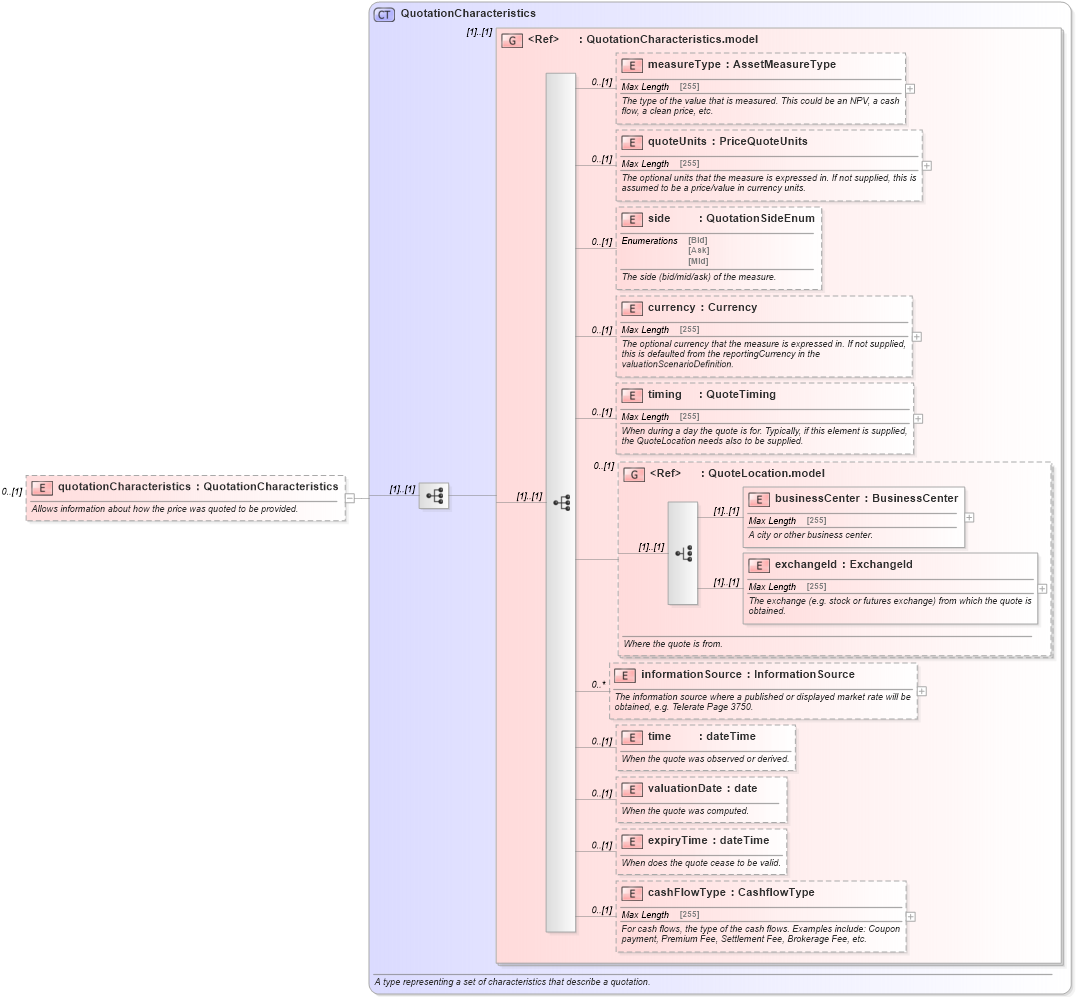Viewport: 1076px width, 997px height.
Task: Expand the informationSource element
Action: pos(922,691)
